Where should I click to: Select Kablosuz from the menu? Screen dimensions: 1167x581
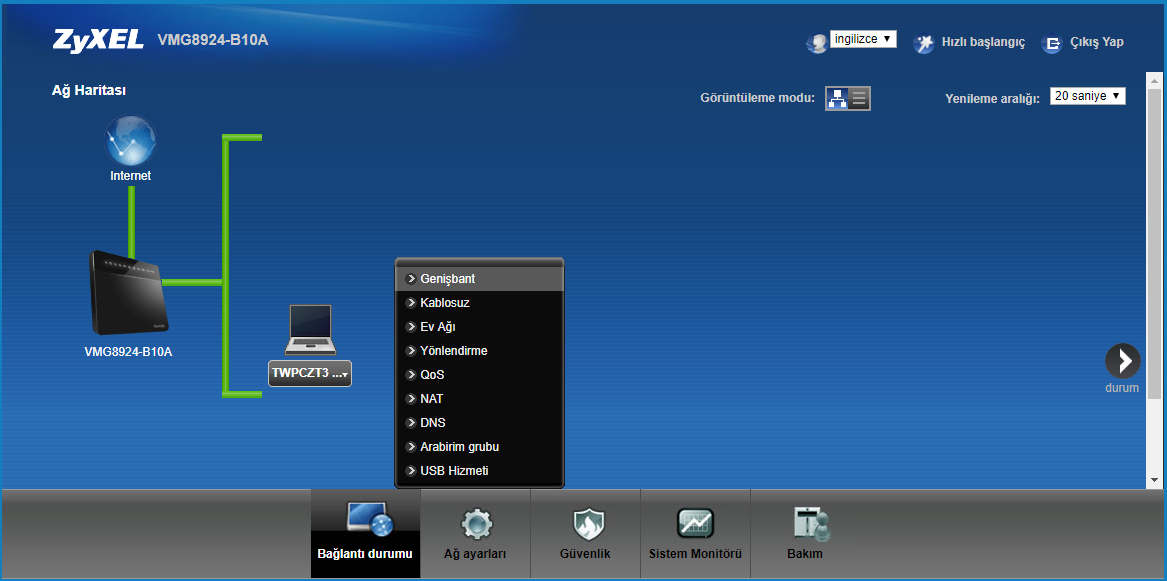pyautogui.click(x=479, y=303)
